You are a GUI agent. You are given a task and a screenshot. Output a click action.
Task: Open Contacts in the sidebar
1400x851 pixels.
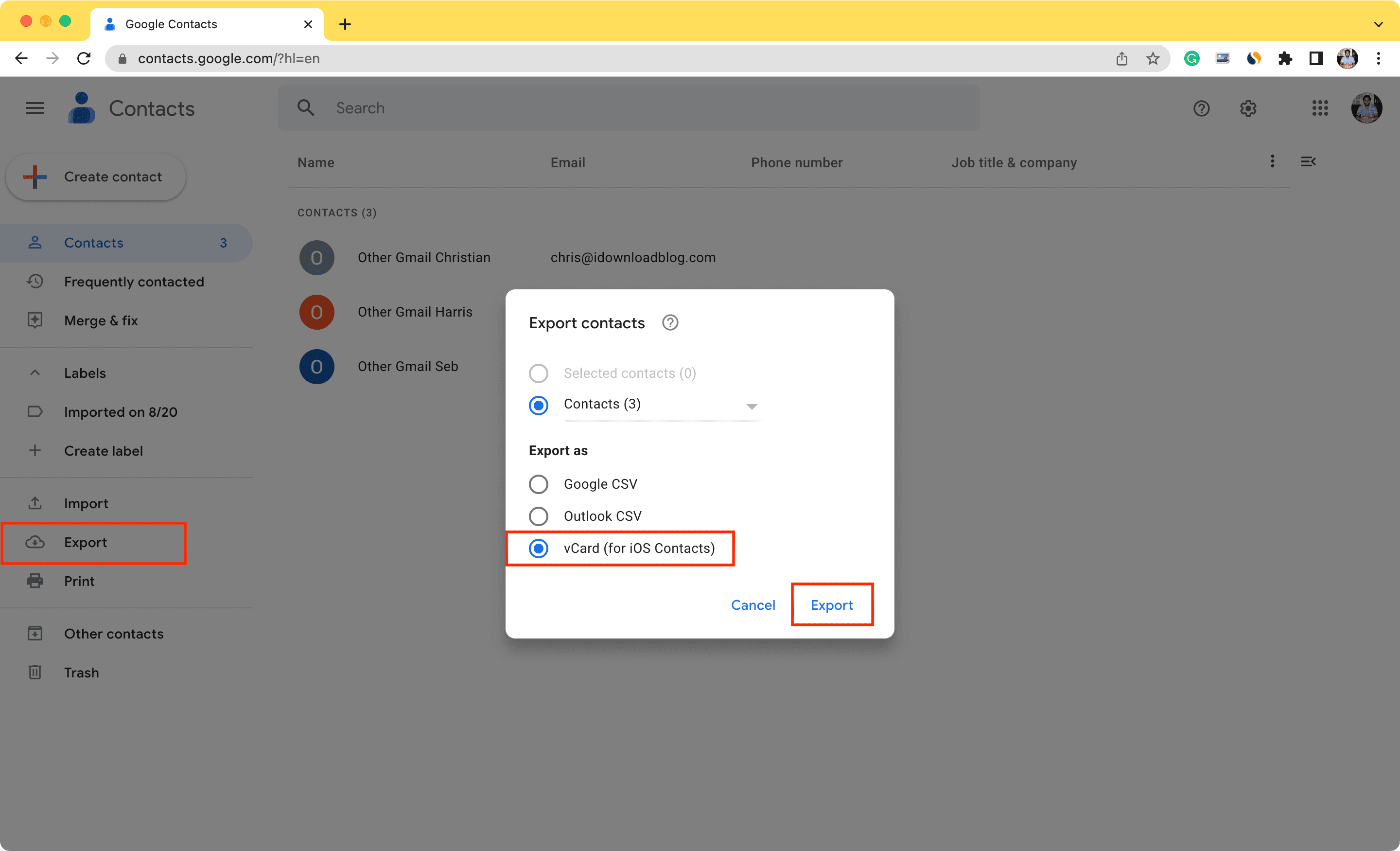pyautogui.click(x=126, y=243)
